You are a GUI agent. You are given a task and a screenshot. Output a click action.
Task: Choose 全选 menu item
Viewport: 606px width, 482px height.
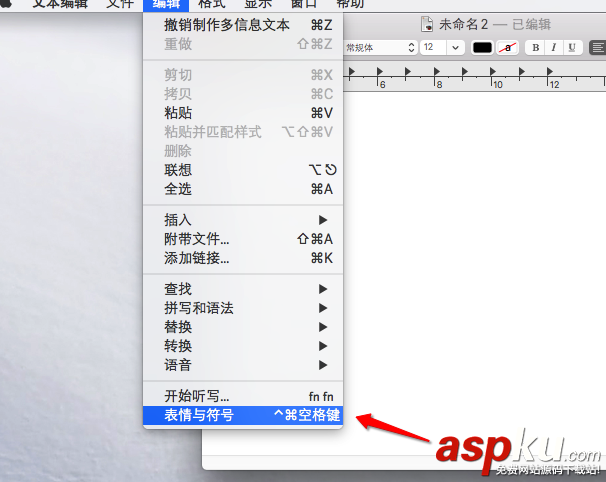coord(243,189)
